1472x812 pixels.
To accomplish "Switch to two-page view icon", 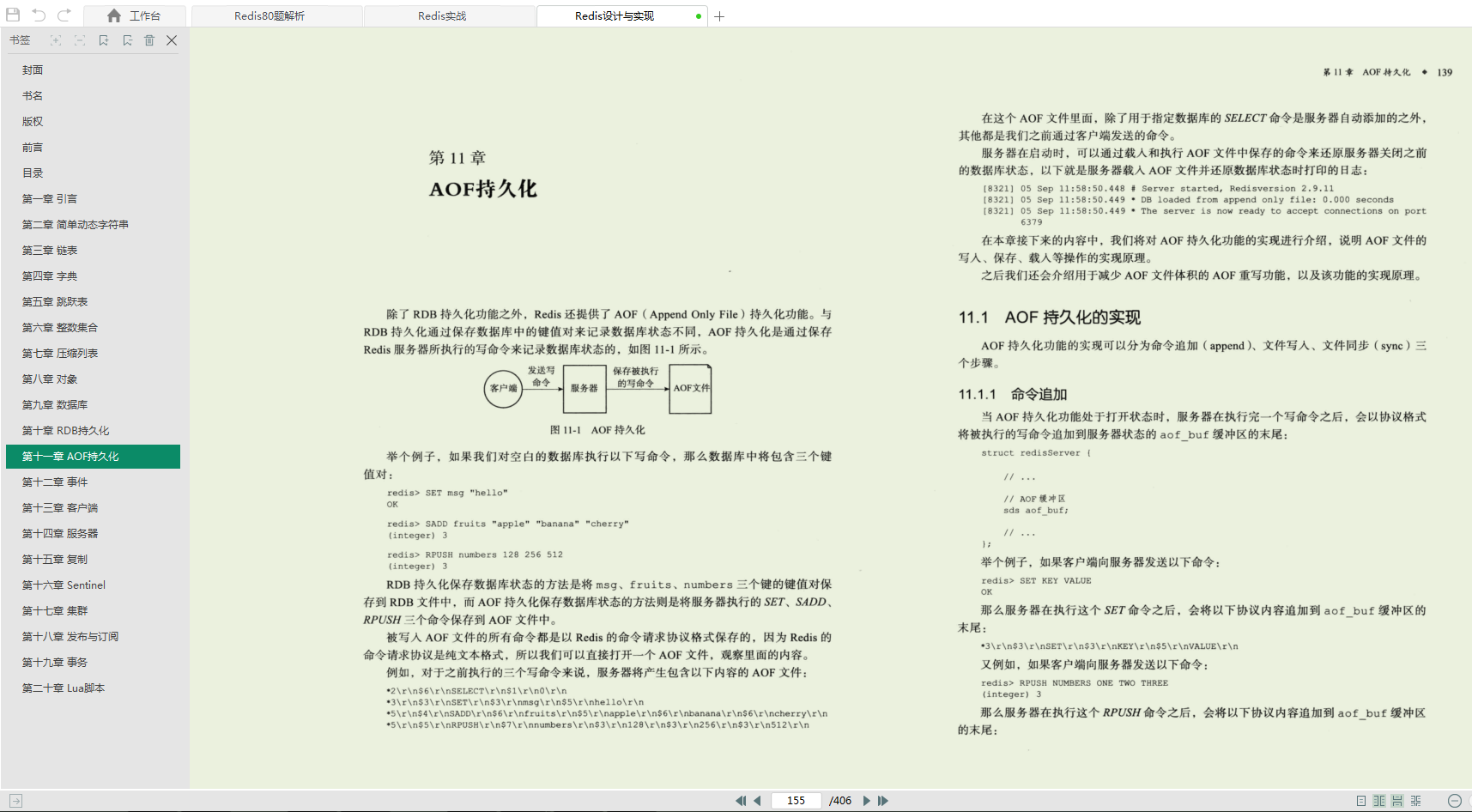I will [1379, 801].
